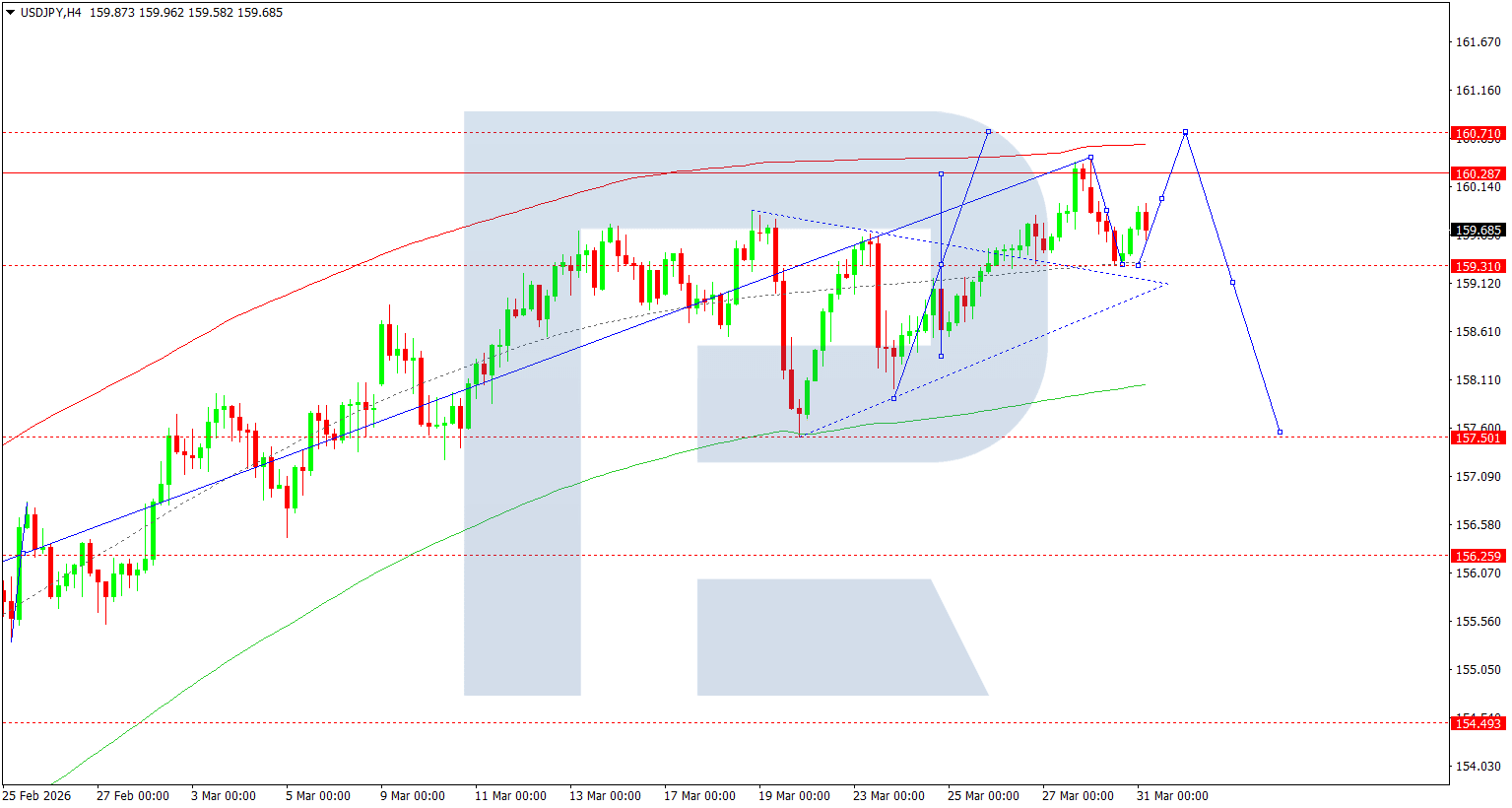Screen dimensions: 1512x808
Task: Select the red 159.310 price label
Action: 1478,266
